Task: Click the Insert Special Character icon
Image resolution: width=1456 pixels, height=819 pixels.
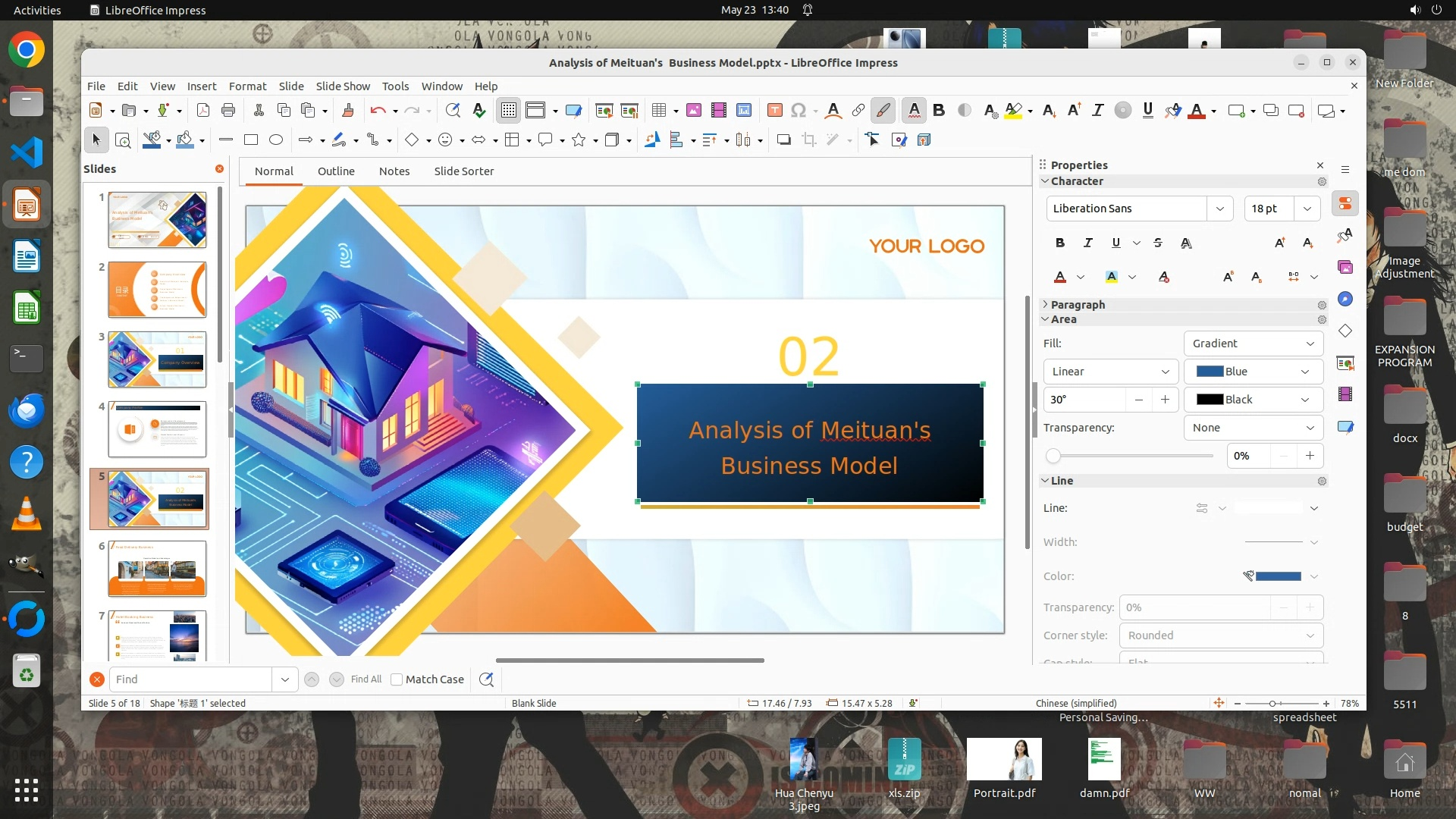Action: pyautogui.click(x=798, y=111)
